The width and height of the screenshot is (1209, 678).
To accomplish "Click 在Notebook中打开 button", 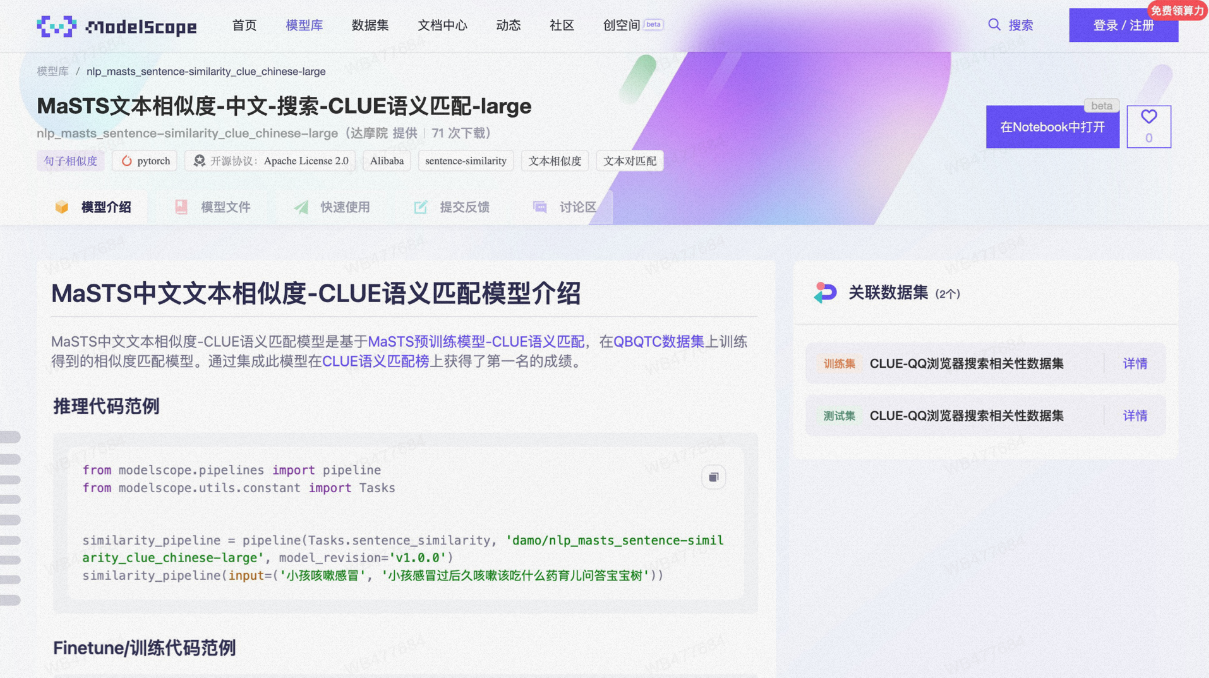I will tap(1052, 127).
